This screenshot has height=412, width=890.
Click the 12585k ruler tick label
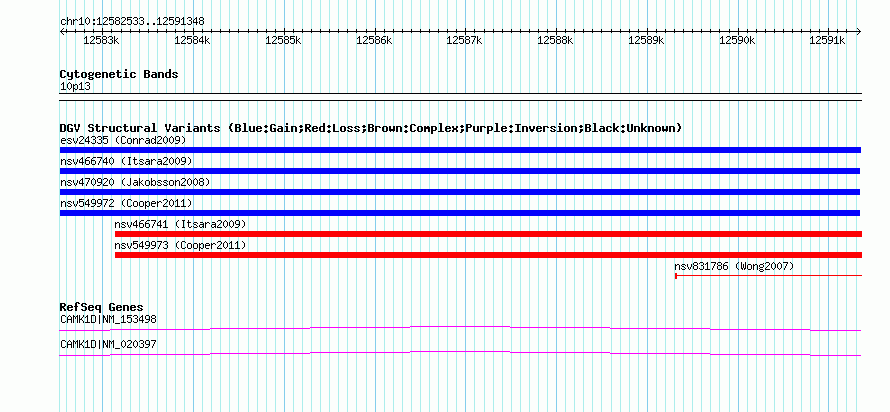point(283,40)
